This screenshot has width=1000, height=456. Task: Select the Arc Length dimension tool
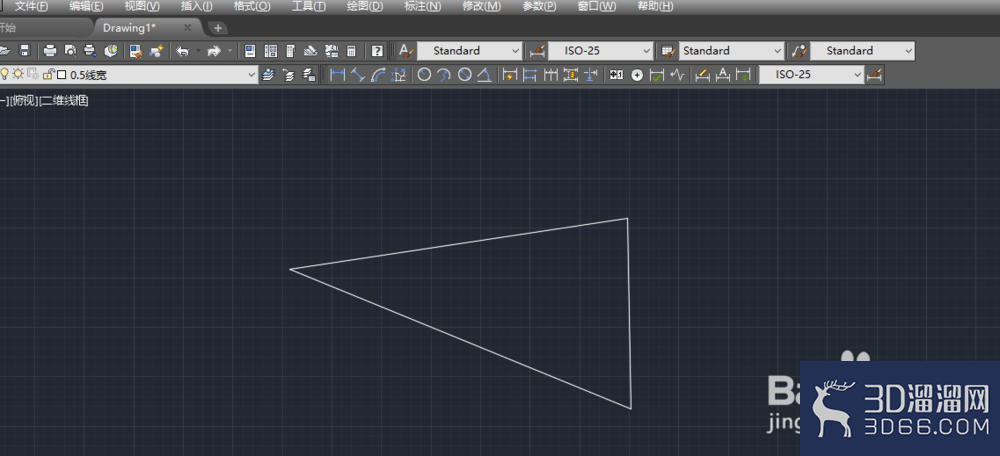(378, 75)
